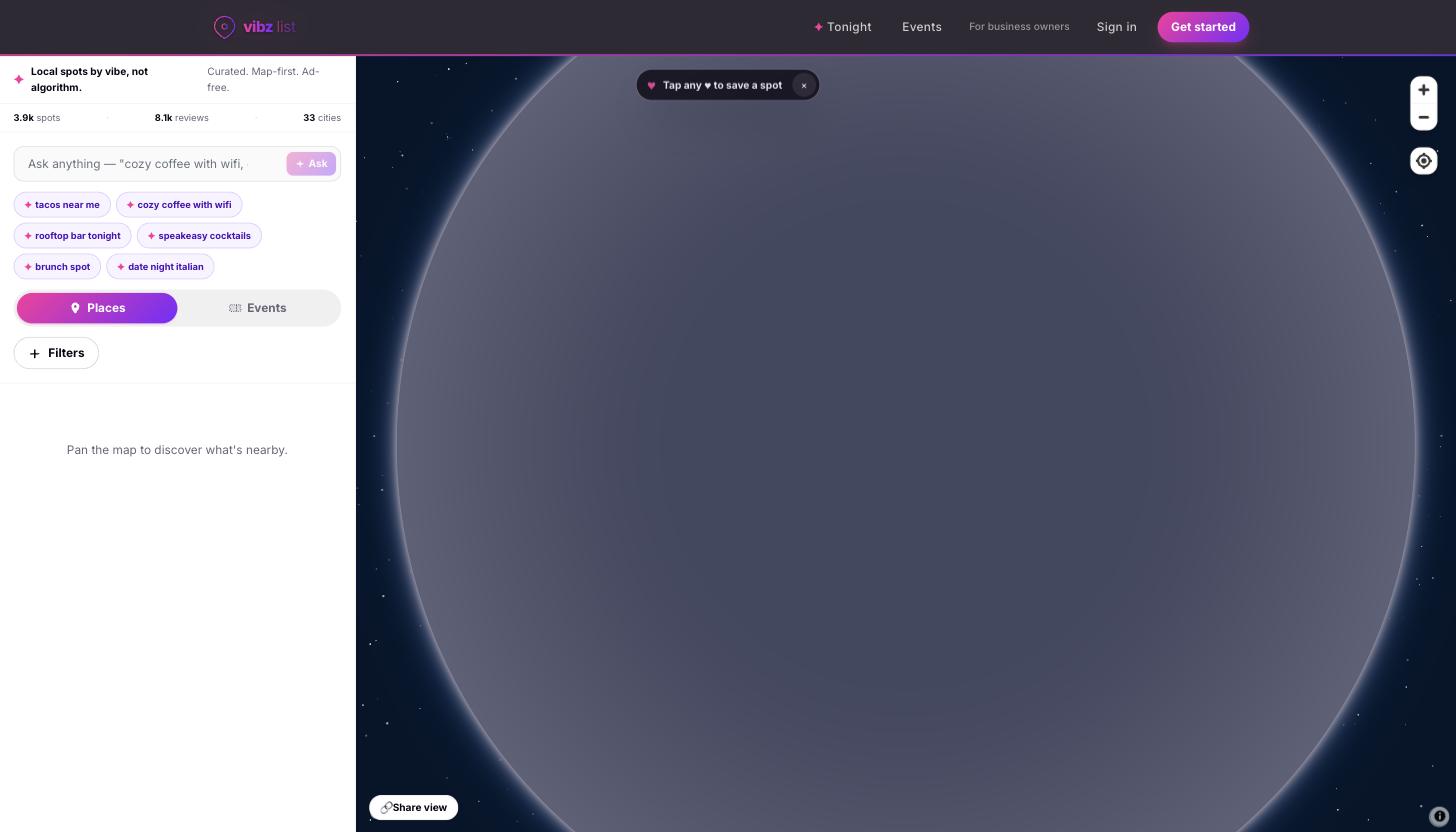Click the 3.9k spots stat
The height and width of the screenshot is (832, 1456).
(37, 118)
